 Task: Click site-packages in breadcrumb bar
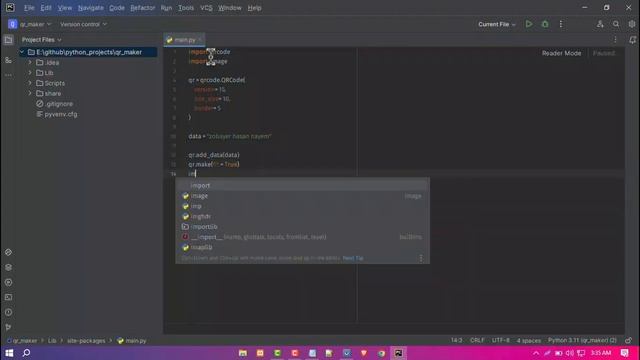coord(86,340)
